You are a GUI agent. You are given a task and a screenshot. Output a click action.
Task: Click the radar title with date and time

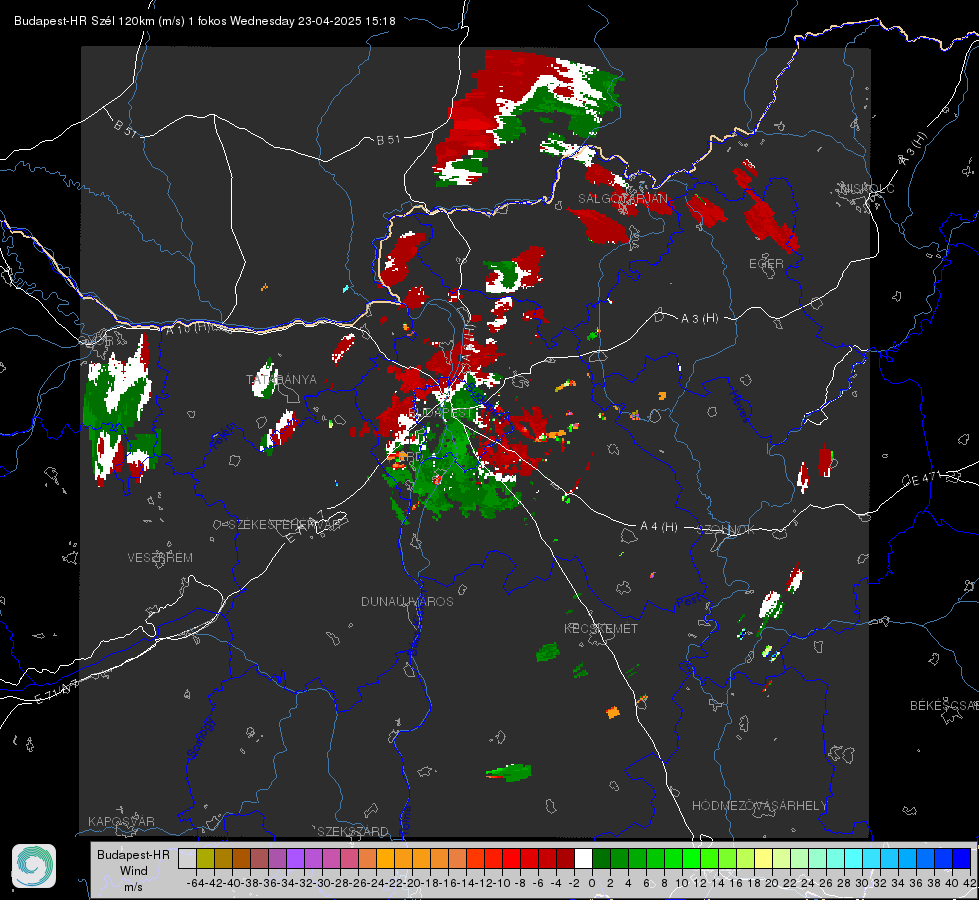click(x=205, y=21)
